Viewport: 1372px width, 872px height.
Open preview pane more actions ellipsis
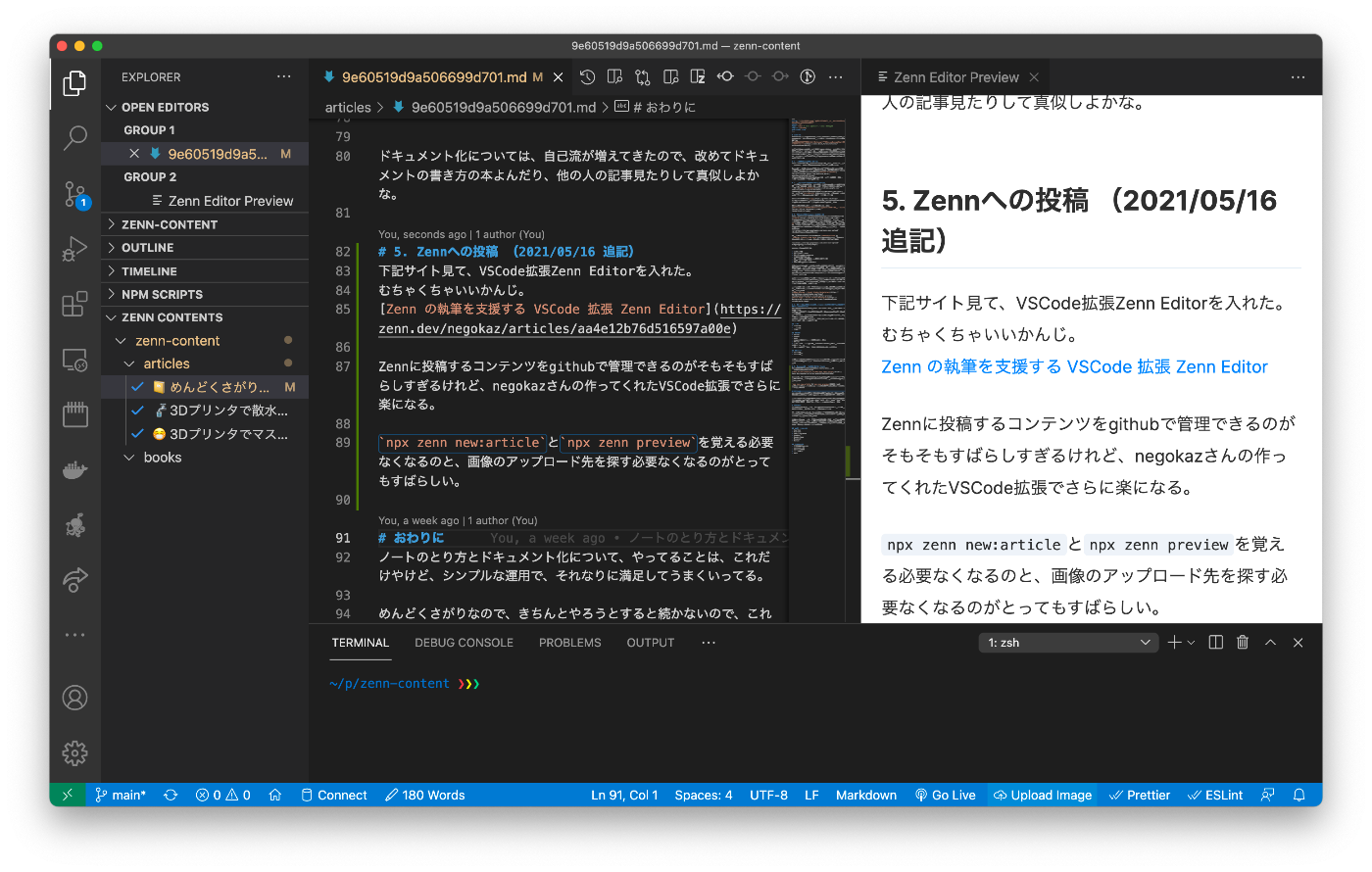pos(1298,76)
